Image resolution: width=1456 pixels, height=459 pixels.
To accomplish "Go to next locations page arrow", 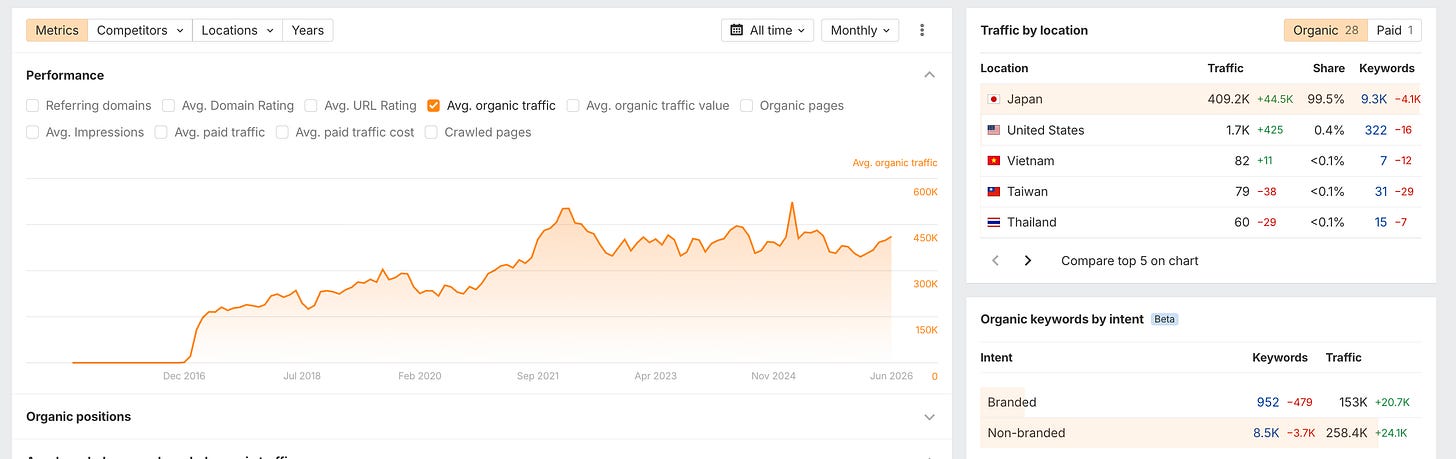I will pyautogui.click(x=1027, y=261).
